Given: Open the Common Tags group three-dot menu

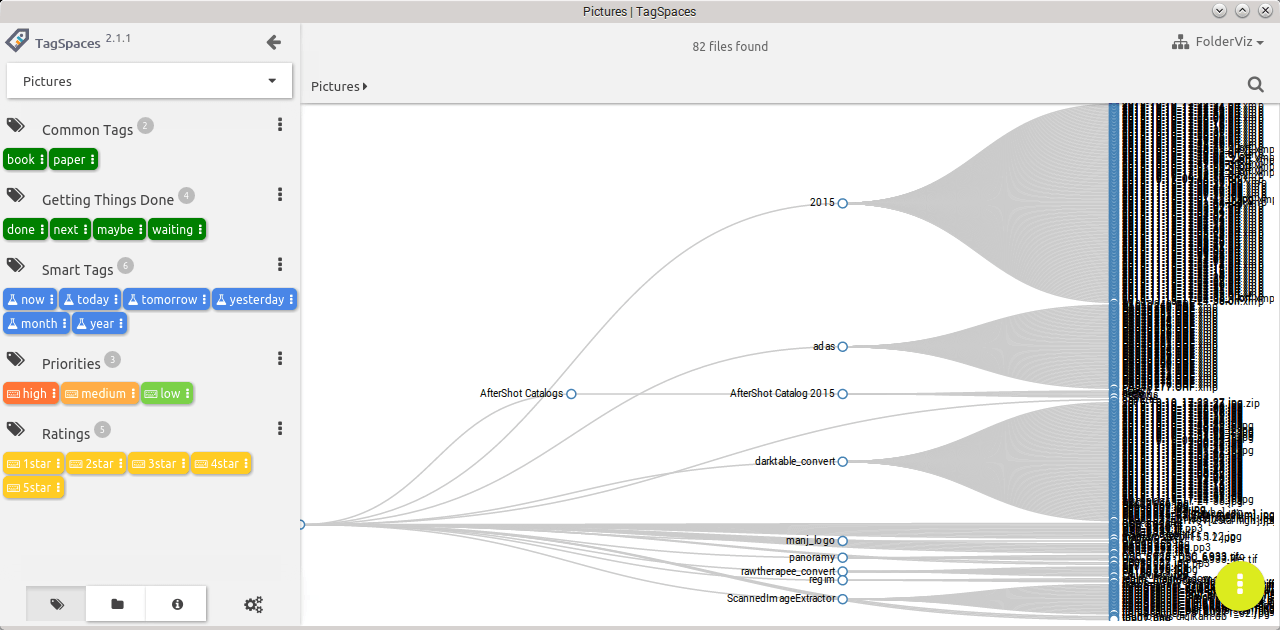Looking at the screenshot, I should (280, 125).
